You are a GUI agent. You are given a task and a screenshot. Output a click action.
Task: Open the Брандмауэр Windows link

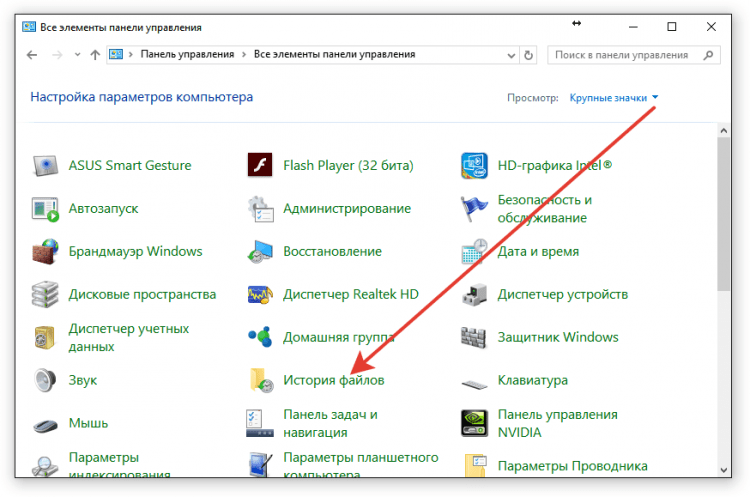[x=135, y=252]
